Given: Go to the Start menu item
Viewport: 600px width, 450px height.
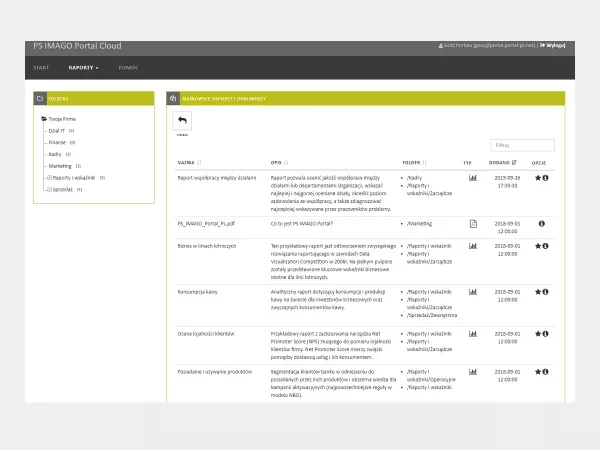Looking at the screenshot, I should click(41, 67).
